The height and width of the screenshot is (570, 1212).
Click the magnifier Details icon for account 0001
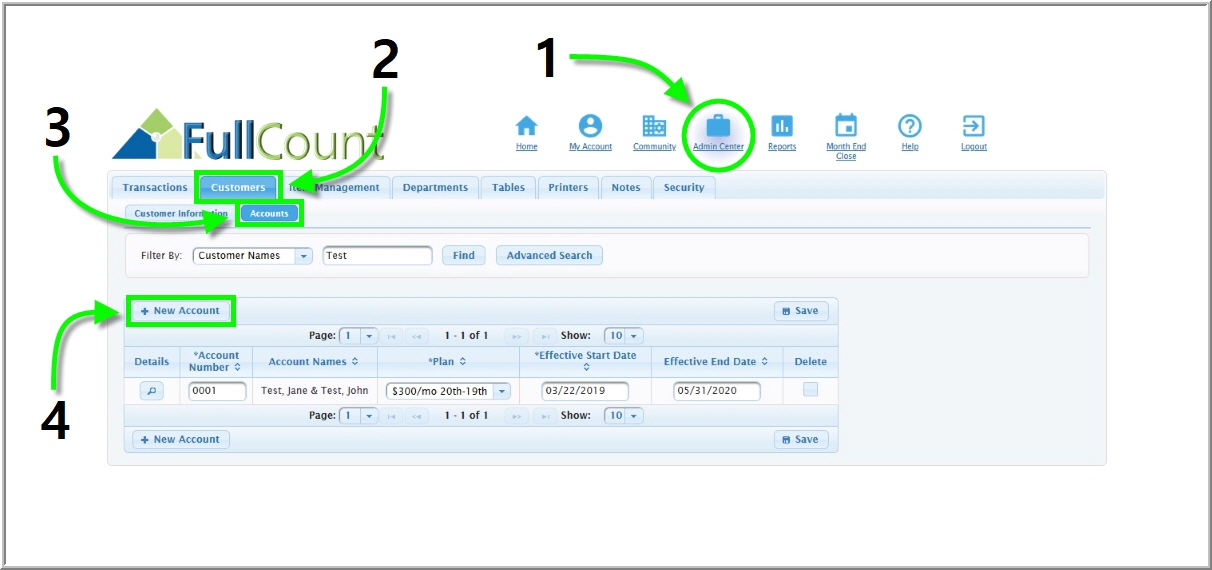(x=151, y=391)
